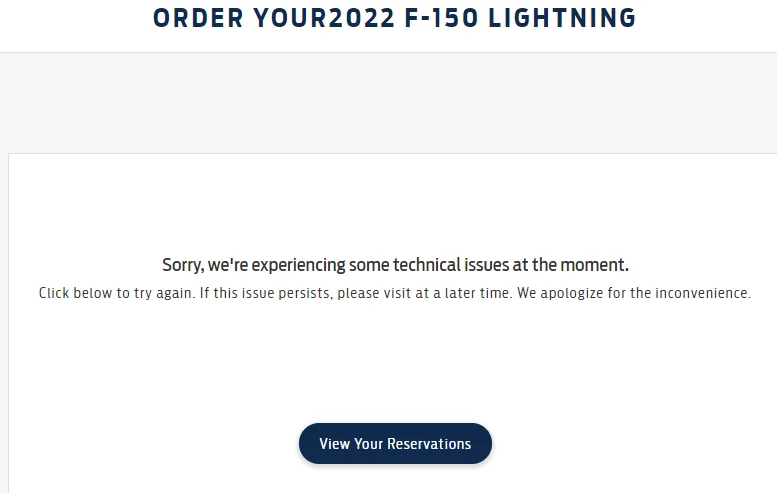This screenshot has height=493, width=777.
Task: Click the word View on the dark button
Action: (x=335, y=443)
